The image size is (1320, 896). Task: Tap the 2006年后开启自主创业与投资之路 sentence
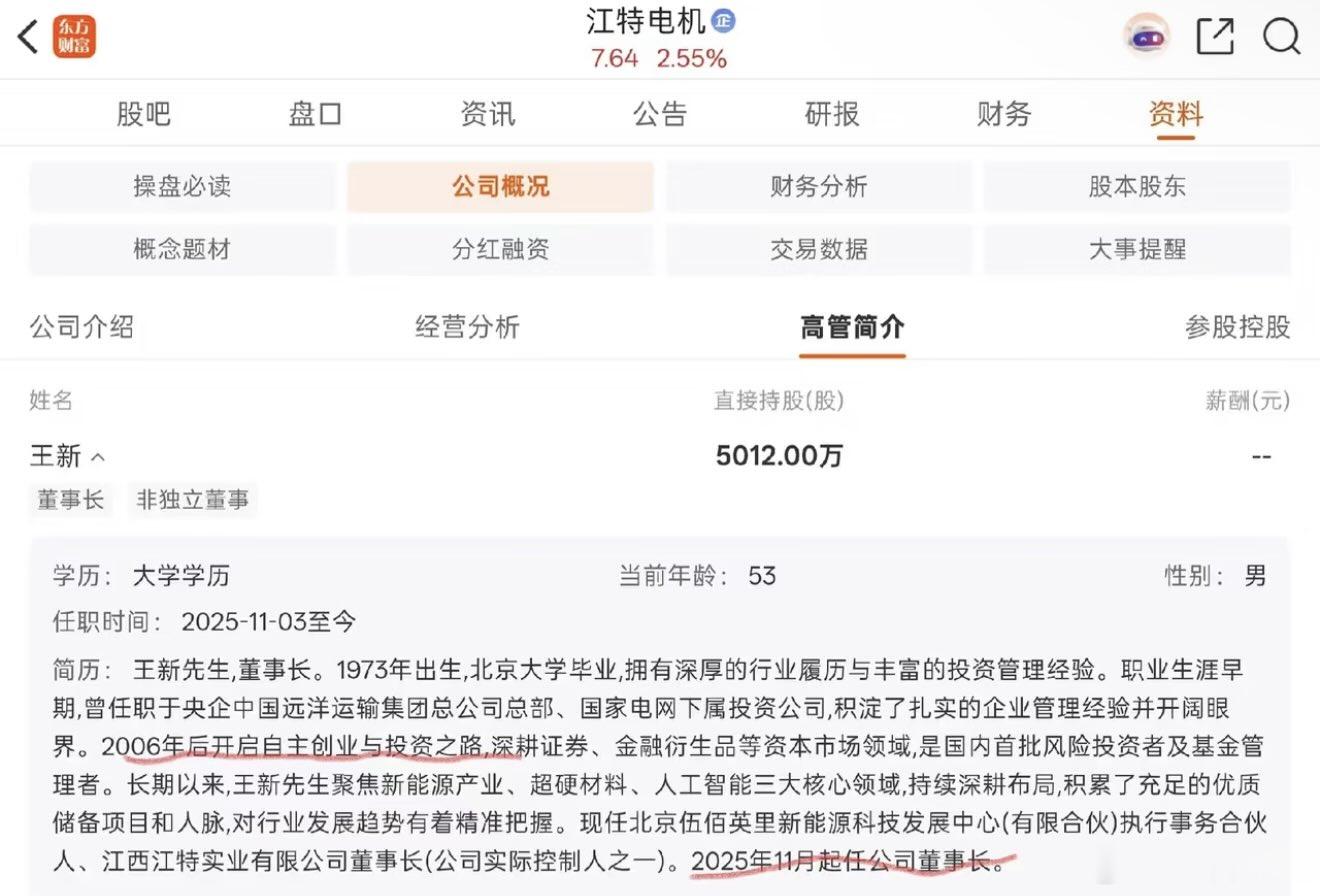(293, 746)
